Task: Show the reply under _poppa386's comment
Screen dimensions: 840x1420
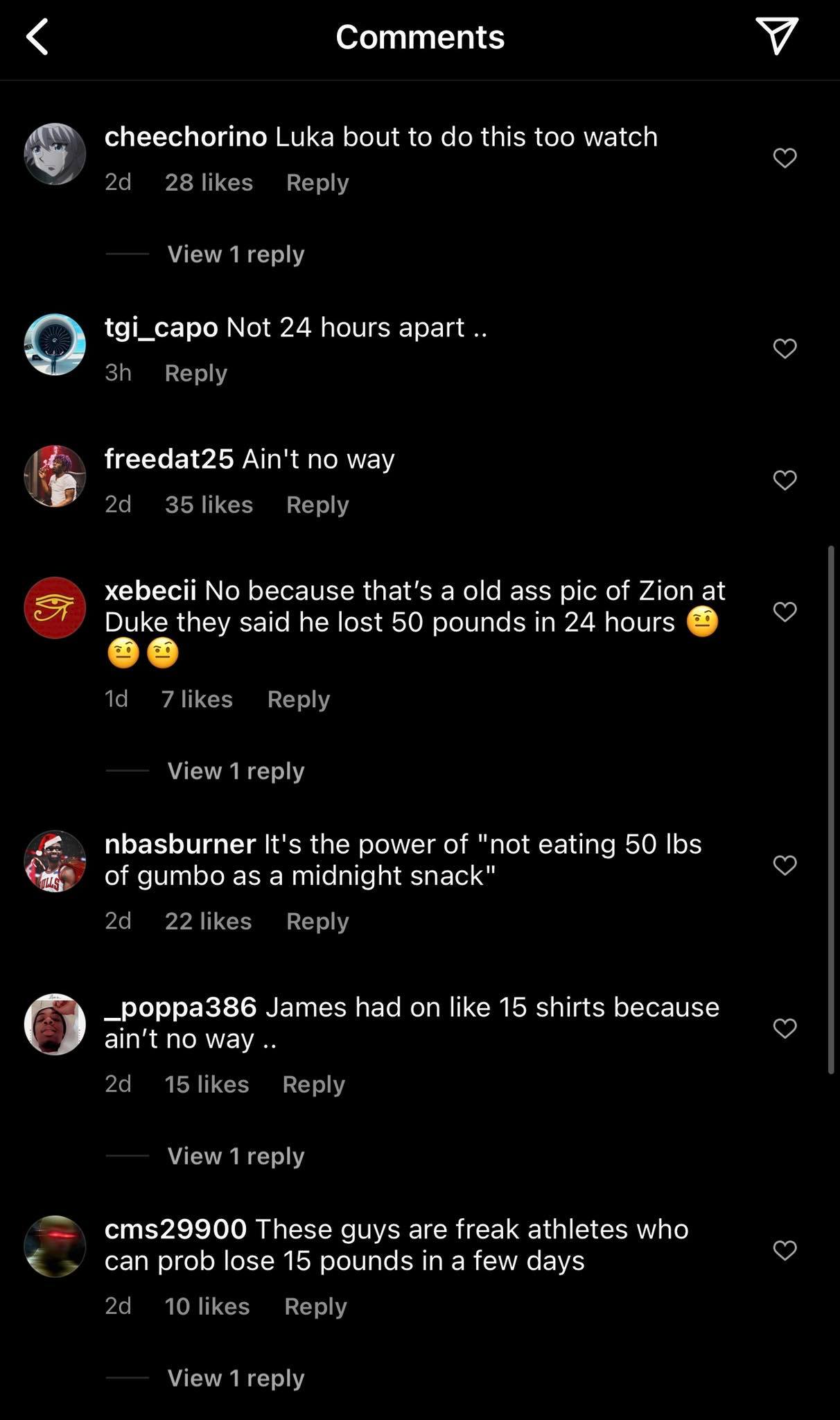Action: pyautogui.click(x=236, y=1156)
